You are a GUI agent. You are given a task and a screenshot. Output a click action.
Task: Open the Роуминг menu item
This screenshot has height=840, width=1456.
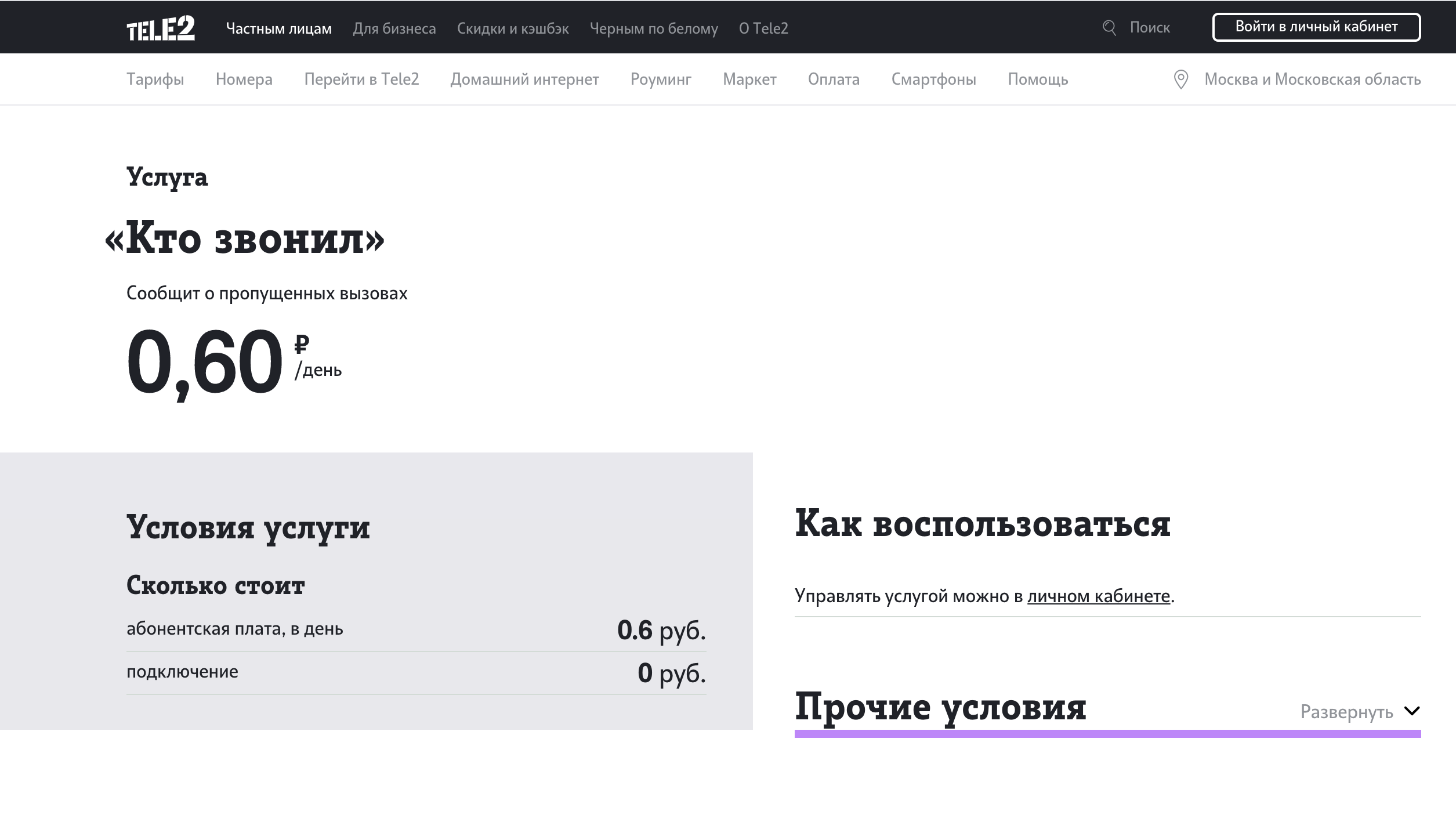coord(661,79)
